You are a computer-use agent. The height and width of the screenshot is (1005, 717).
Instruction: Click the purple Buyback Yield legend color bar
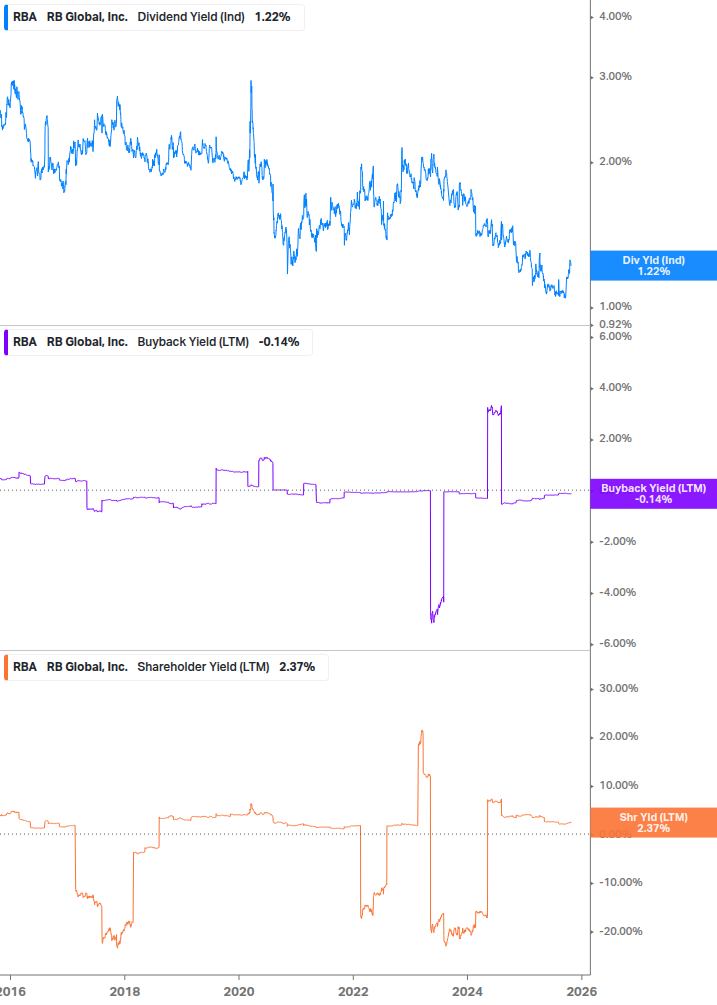point(6,342)
